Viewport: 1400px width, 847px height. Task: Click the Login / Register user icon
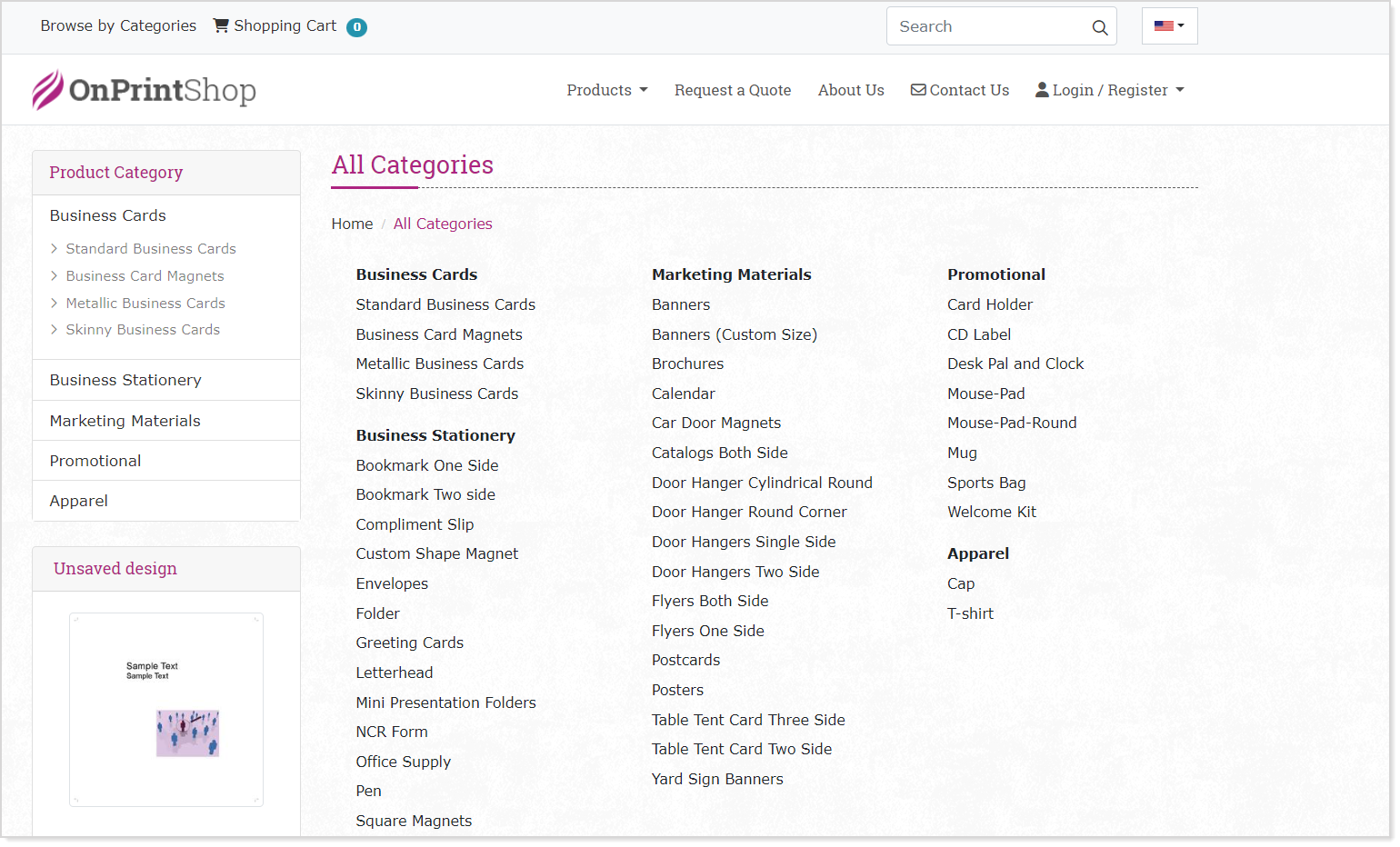(1042, 90)
